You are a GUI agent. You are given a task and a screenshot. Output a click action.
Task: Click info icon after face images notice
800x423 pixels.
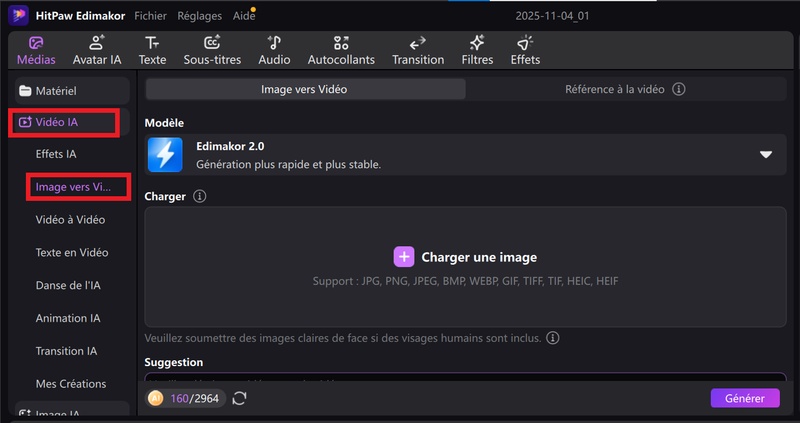(x=553, y=338)
